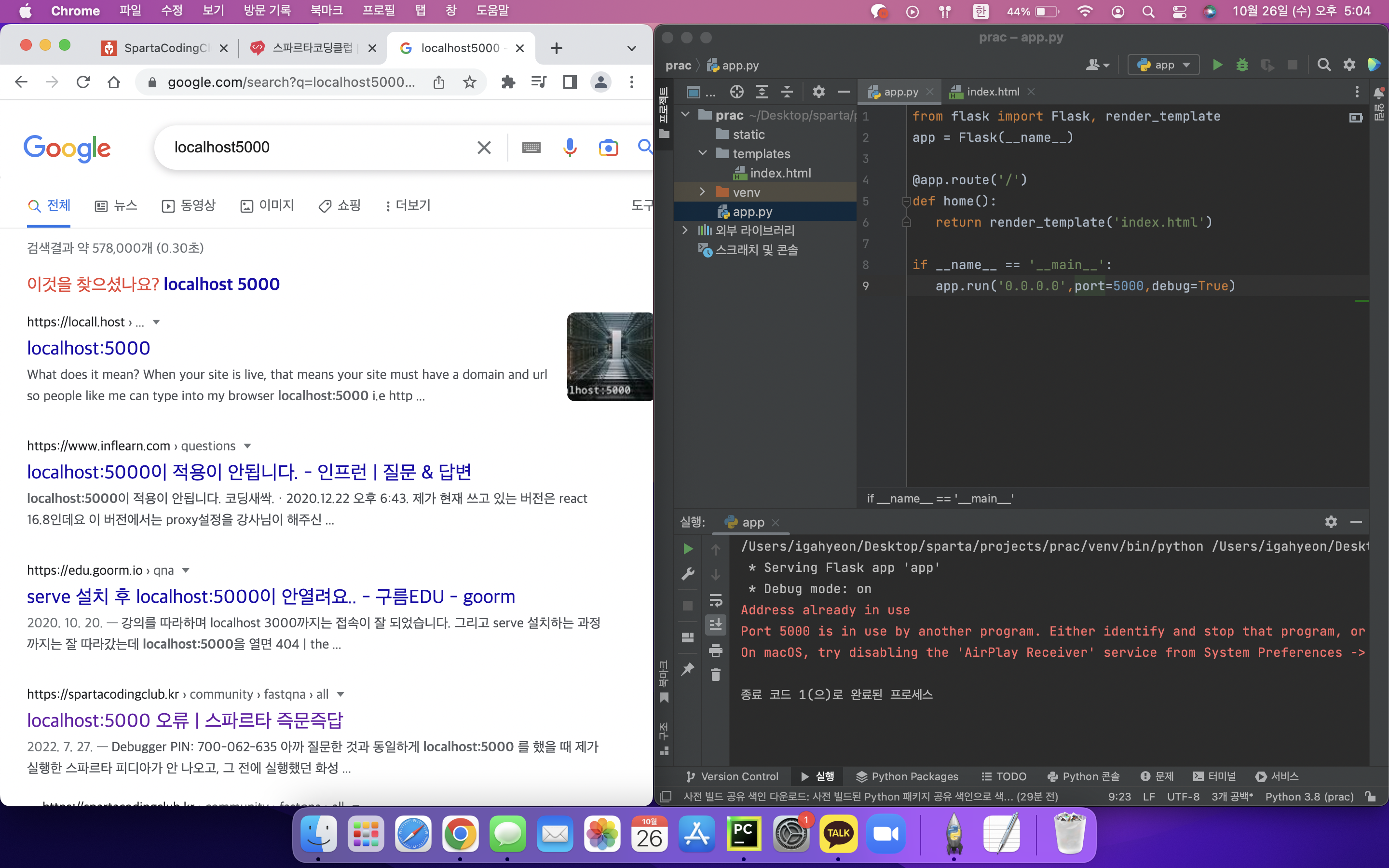Open inflearn localhost:5000 question link
Screen dimensions: 1389x868
[x=249, y=472]
